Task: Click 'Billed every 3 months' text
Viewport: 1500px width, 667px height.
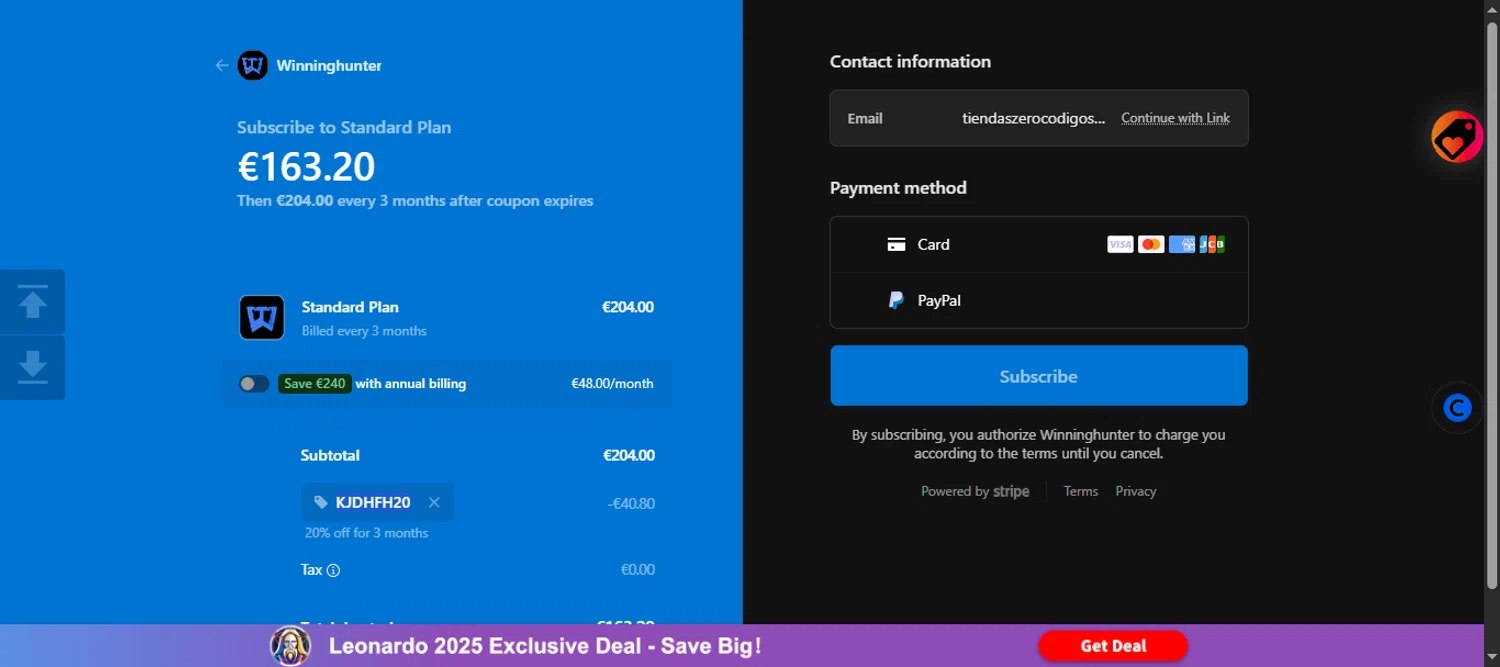Action: click(x=364, y=331)
